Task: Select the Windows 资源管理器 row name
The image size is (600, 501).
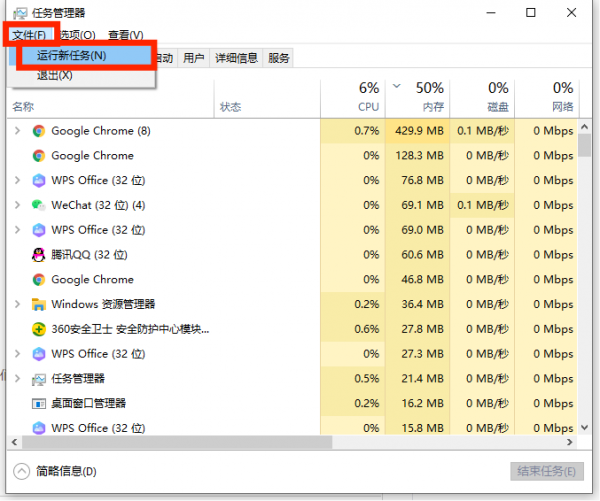Action: click(x=103, y=304)
